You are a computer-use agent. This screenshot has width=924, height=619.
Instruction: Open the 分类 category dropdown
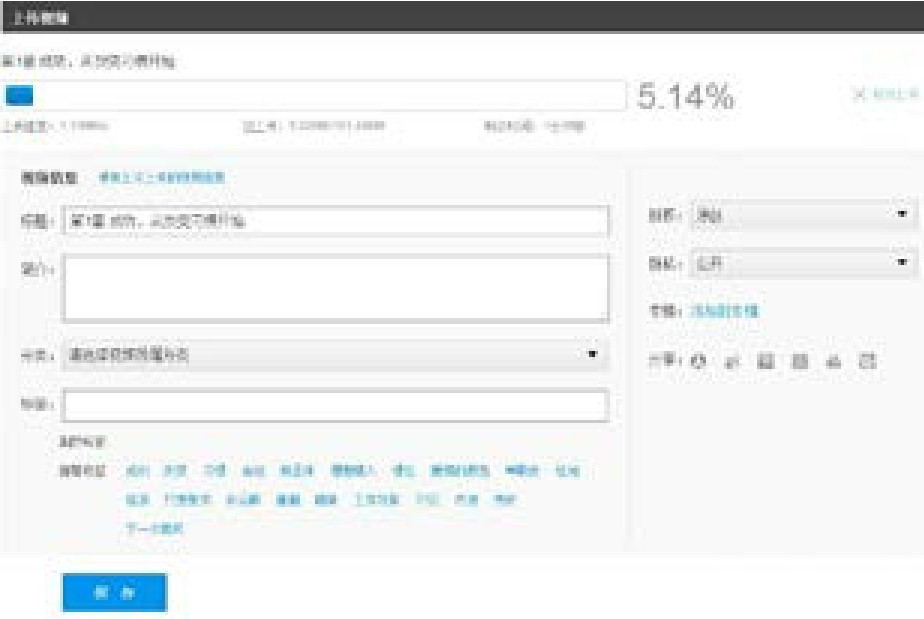coord(334,355)
